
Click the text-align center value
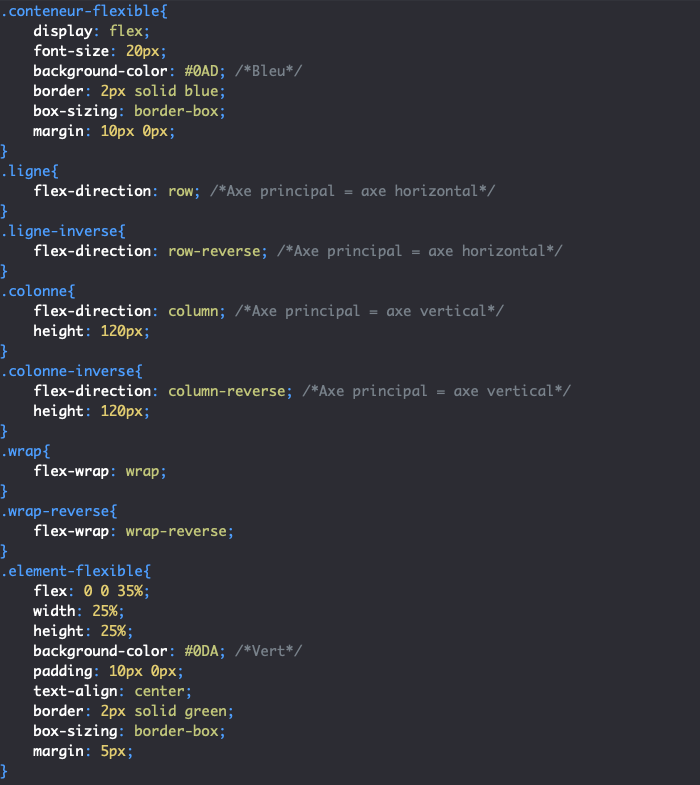(x=160, y=691)
